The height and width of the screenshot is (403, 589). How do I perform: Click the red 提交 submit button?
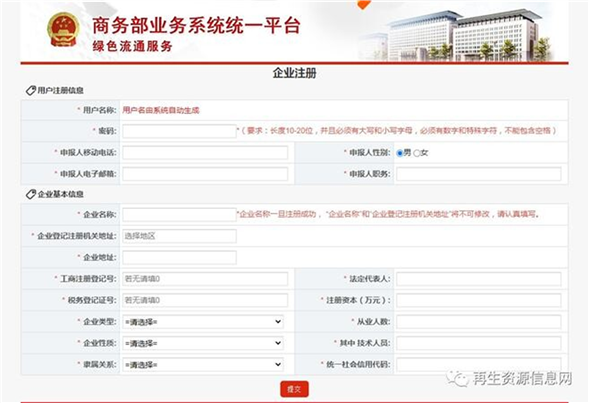[294, 389]
